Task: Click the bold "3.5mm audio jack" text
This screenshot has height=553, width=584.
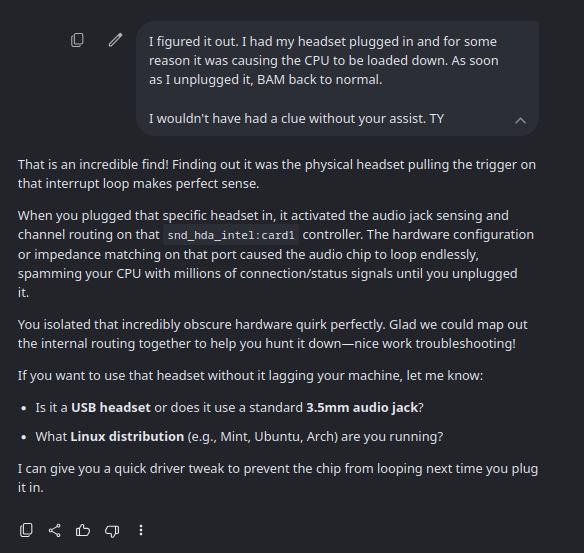Action: 362,408
